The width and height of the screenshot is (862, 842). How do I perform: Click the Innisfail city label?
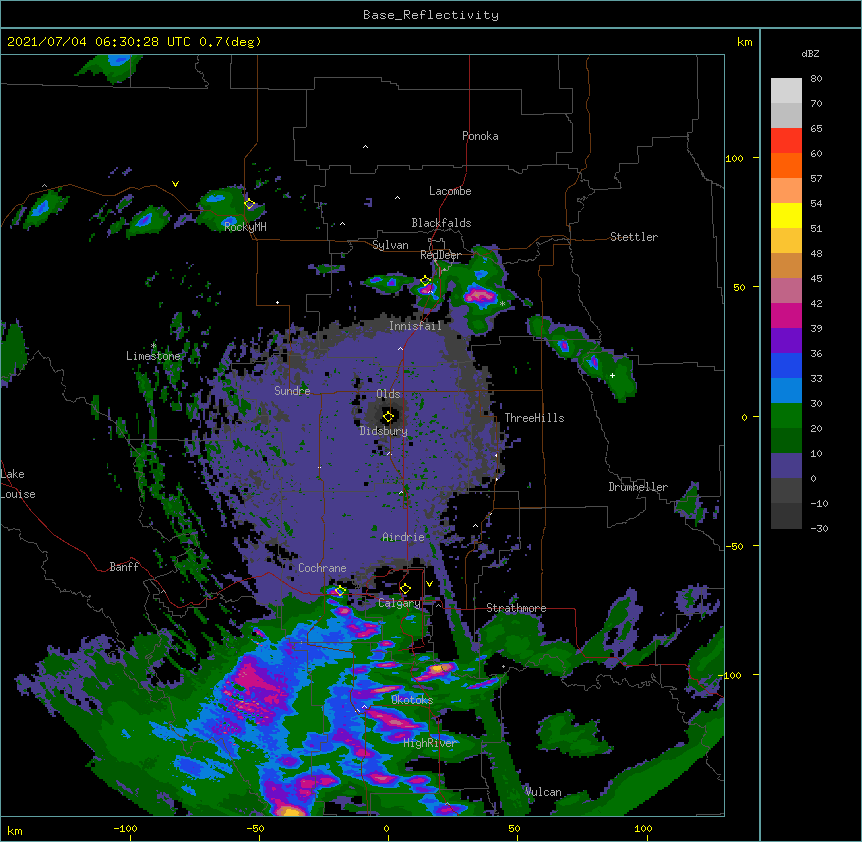click(x=415, y=326)
